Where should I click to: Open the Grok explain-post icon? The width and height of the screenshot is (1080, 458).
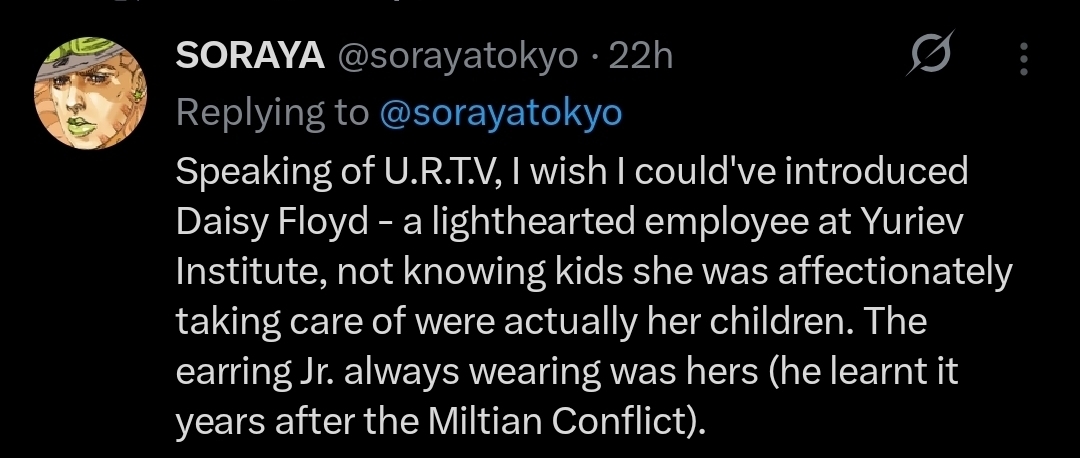[x=929, y=58]
